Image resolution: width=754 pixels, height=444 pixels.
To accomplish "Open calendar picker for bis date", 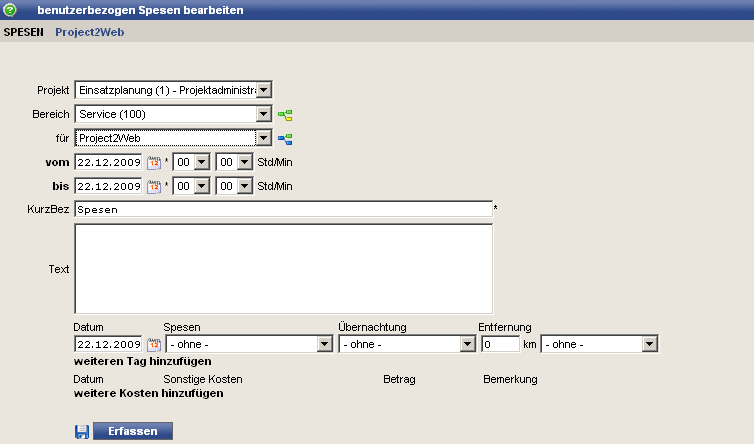I will pyautogui.click(x=154, y=186).
